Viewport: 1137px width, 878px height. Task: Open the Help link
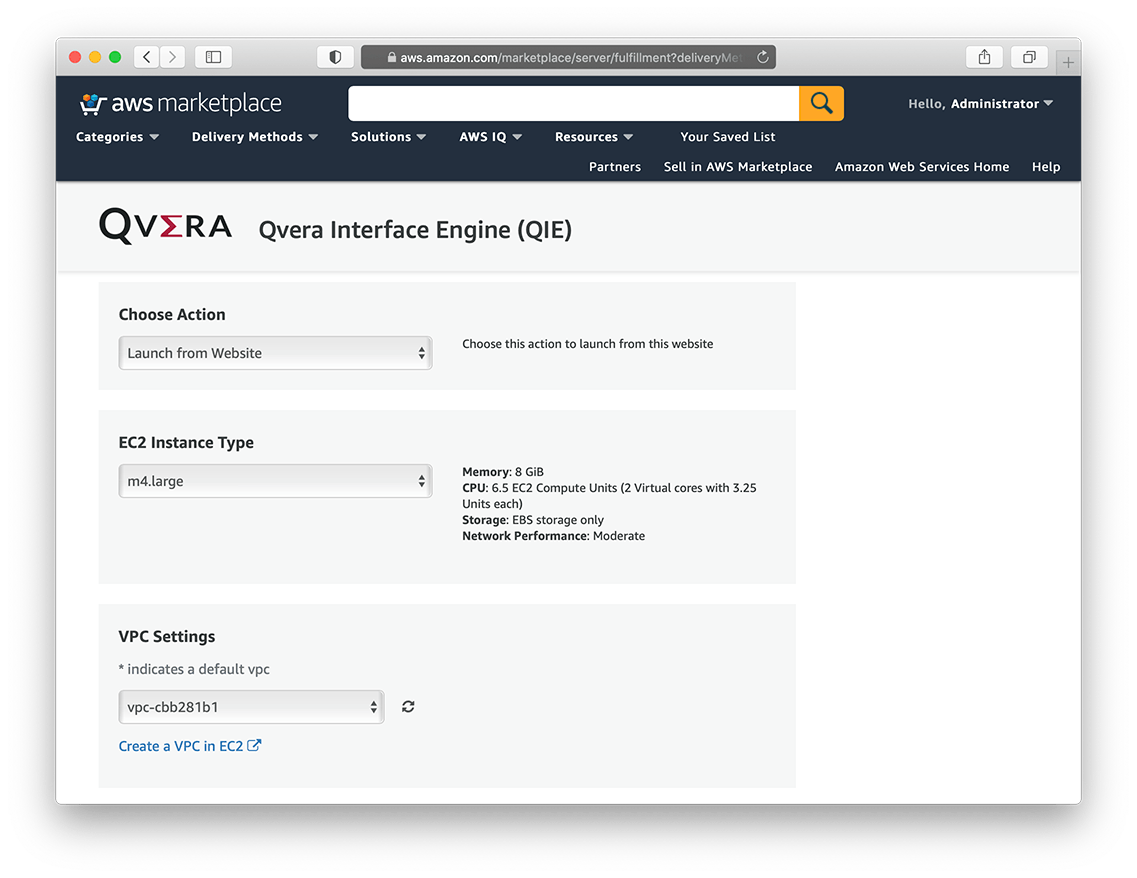click(1046, 167)
